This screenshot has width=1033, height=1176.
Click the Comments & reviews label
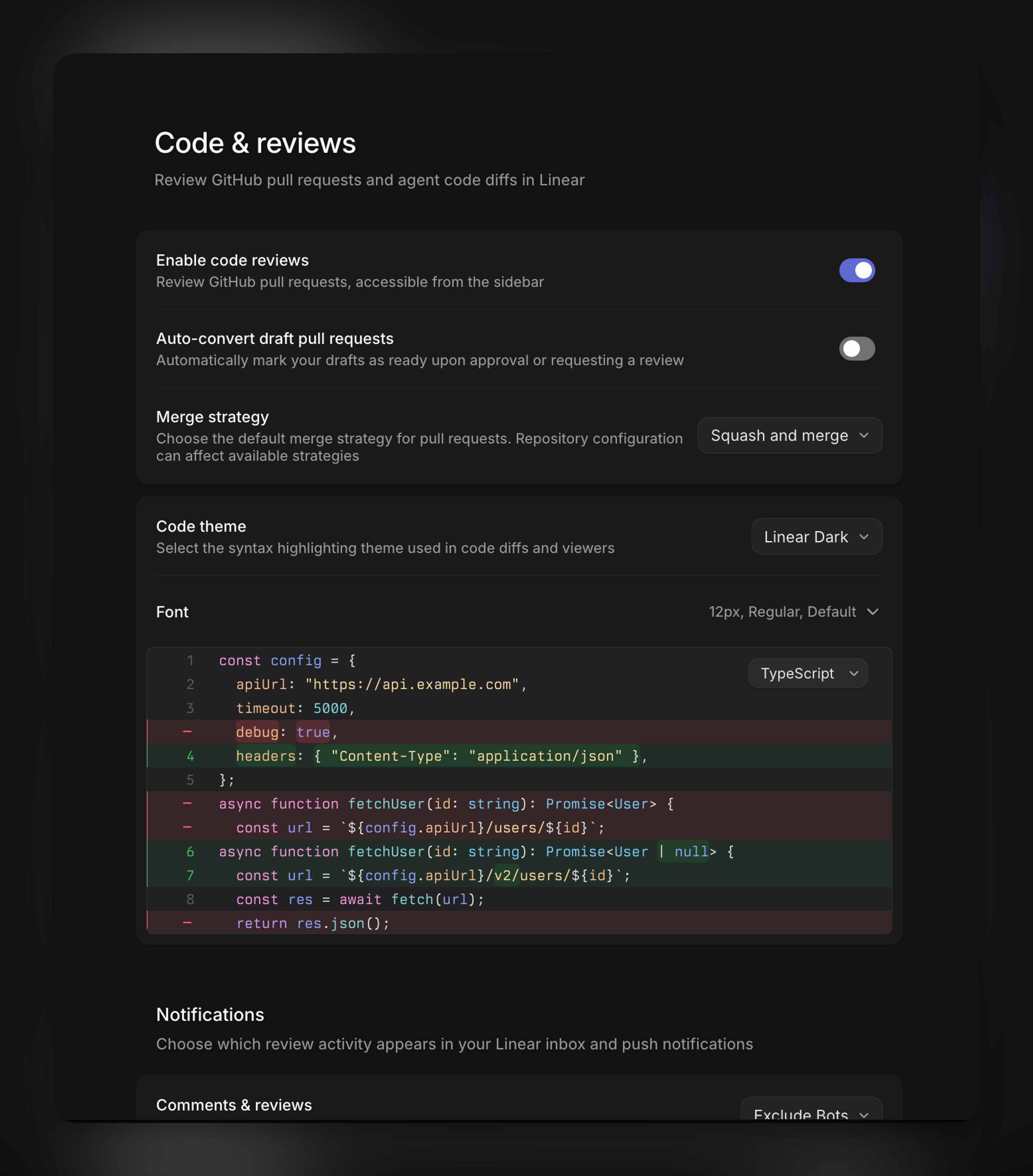(x=234, y=1105)
